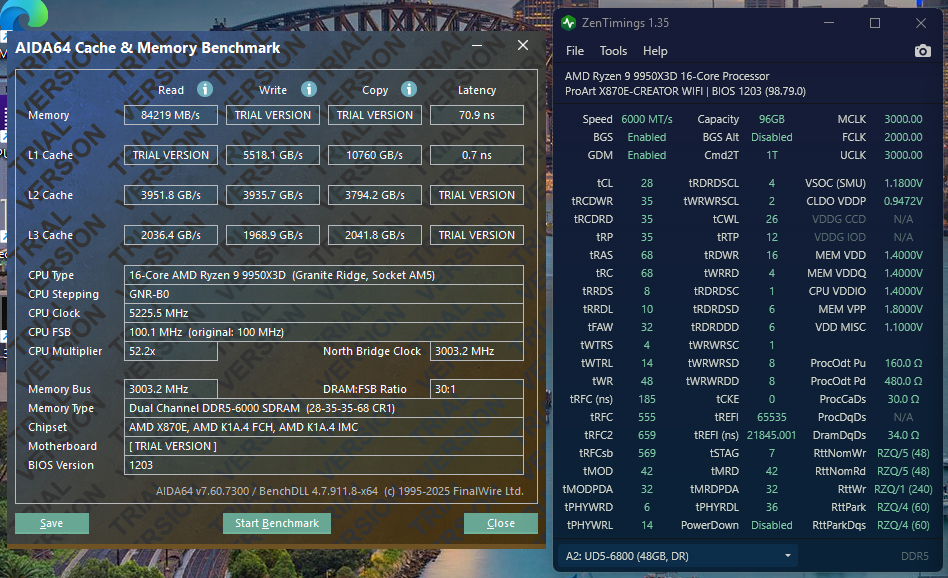The height and width of the screenshot is (578, 948).
Task: Click the ZenTimings app icon in title bar
Action: (x=569, y=22)
